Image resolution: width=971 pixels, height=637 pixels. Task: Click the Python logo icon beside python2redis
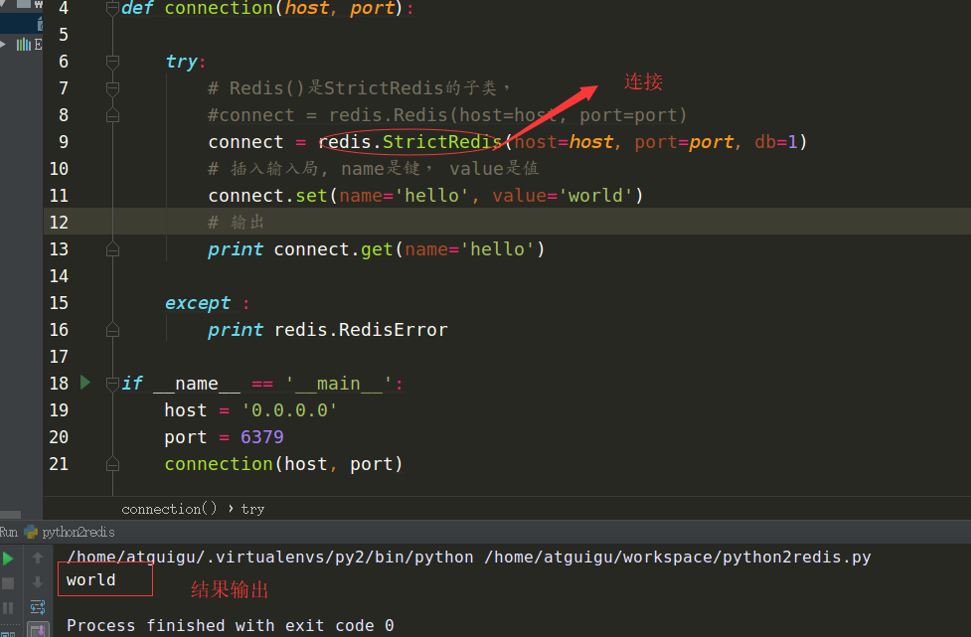[31, 532]
